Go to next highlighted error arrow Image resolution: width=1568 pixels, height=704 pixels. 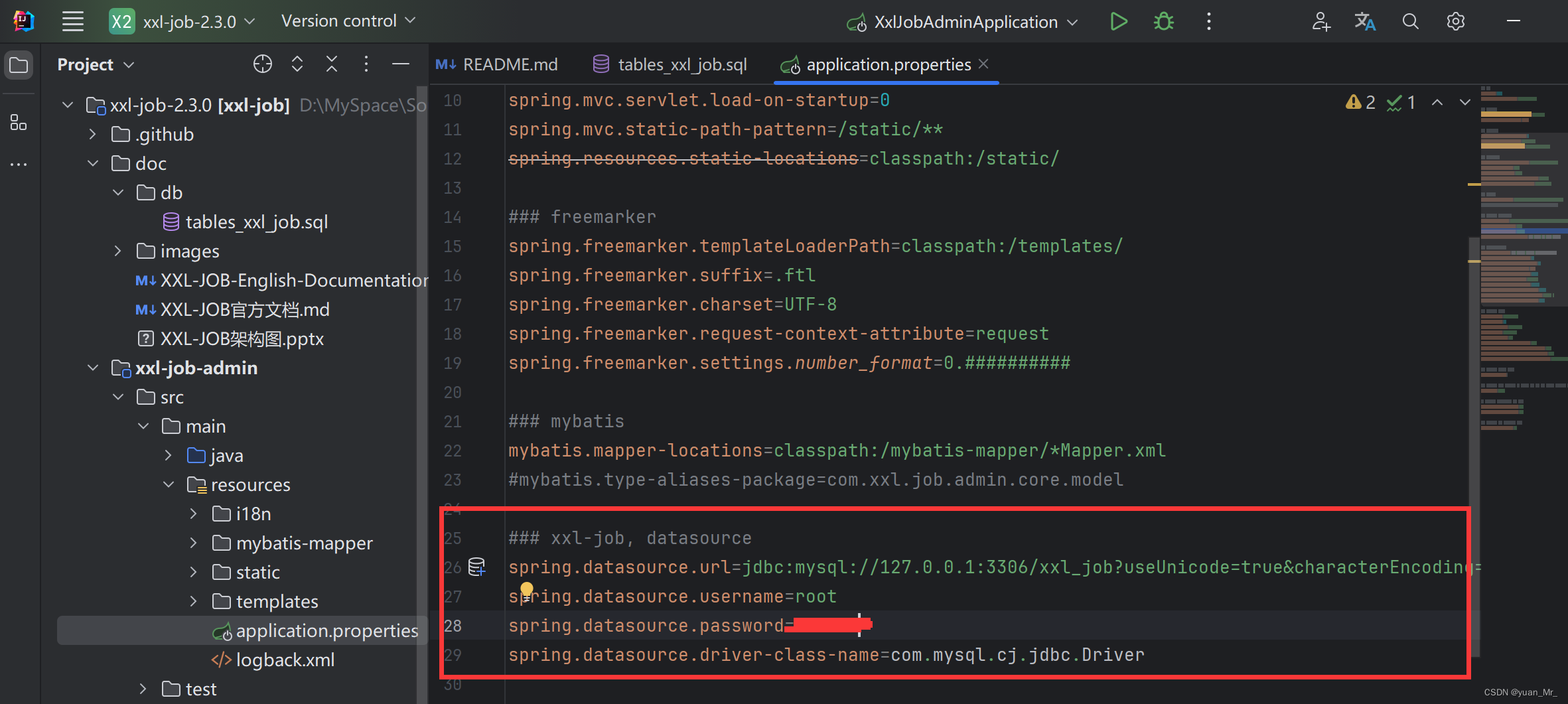point(1465,102)
